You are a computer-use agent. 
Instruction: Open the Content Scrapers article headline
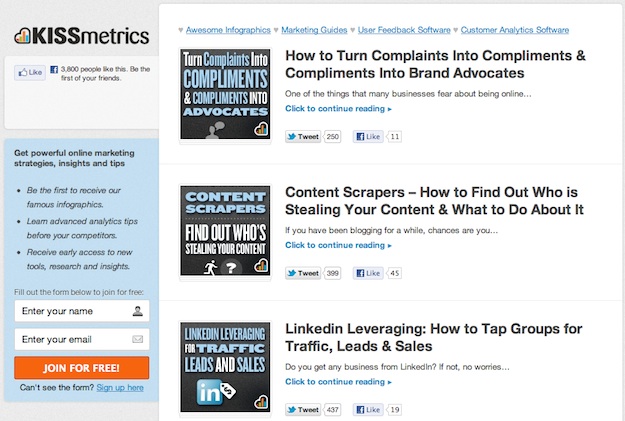coord(434,200)
